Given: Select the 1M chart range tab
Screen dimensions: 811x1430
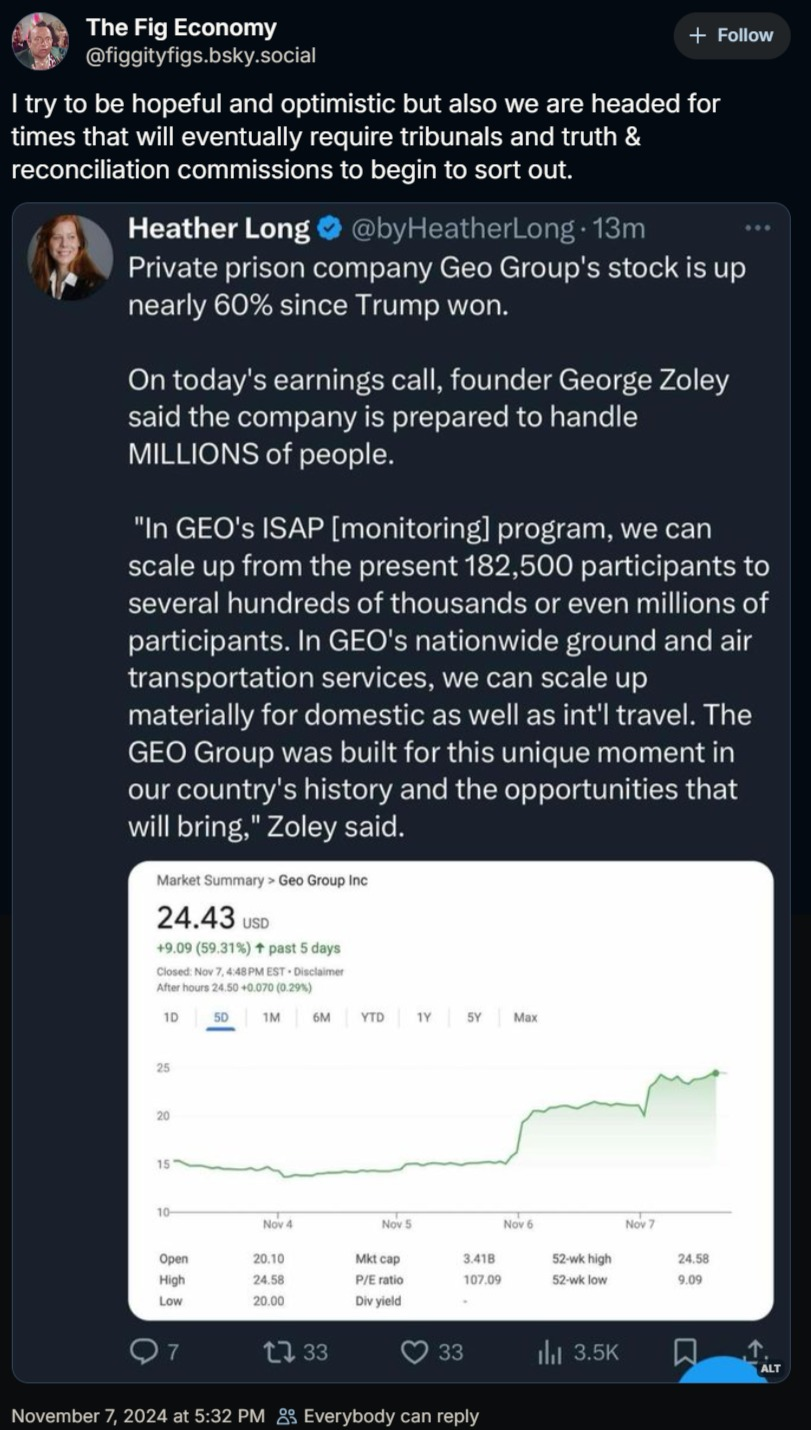Looking at the screenshot, I should coord(272,1017).
